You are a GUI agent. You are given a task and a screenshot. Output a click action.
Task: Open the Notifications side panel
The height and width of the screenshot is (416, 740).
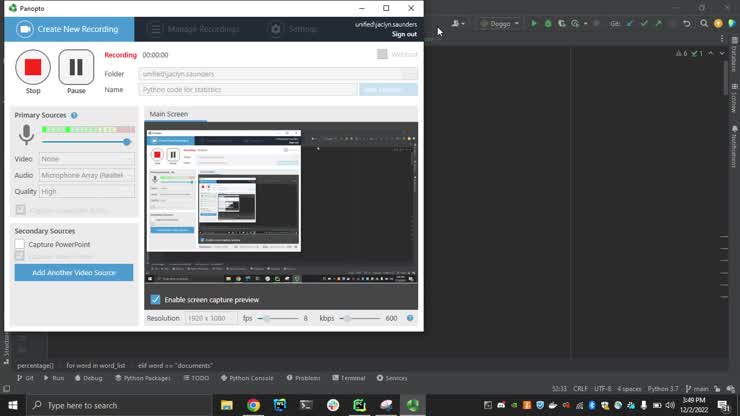(734, 147)
